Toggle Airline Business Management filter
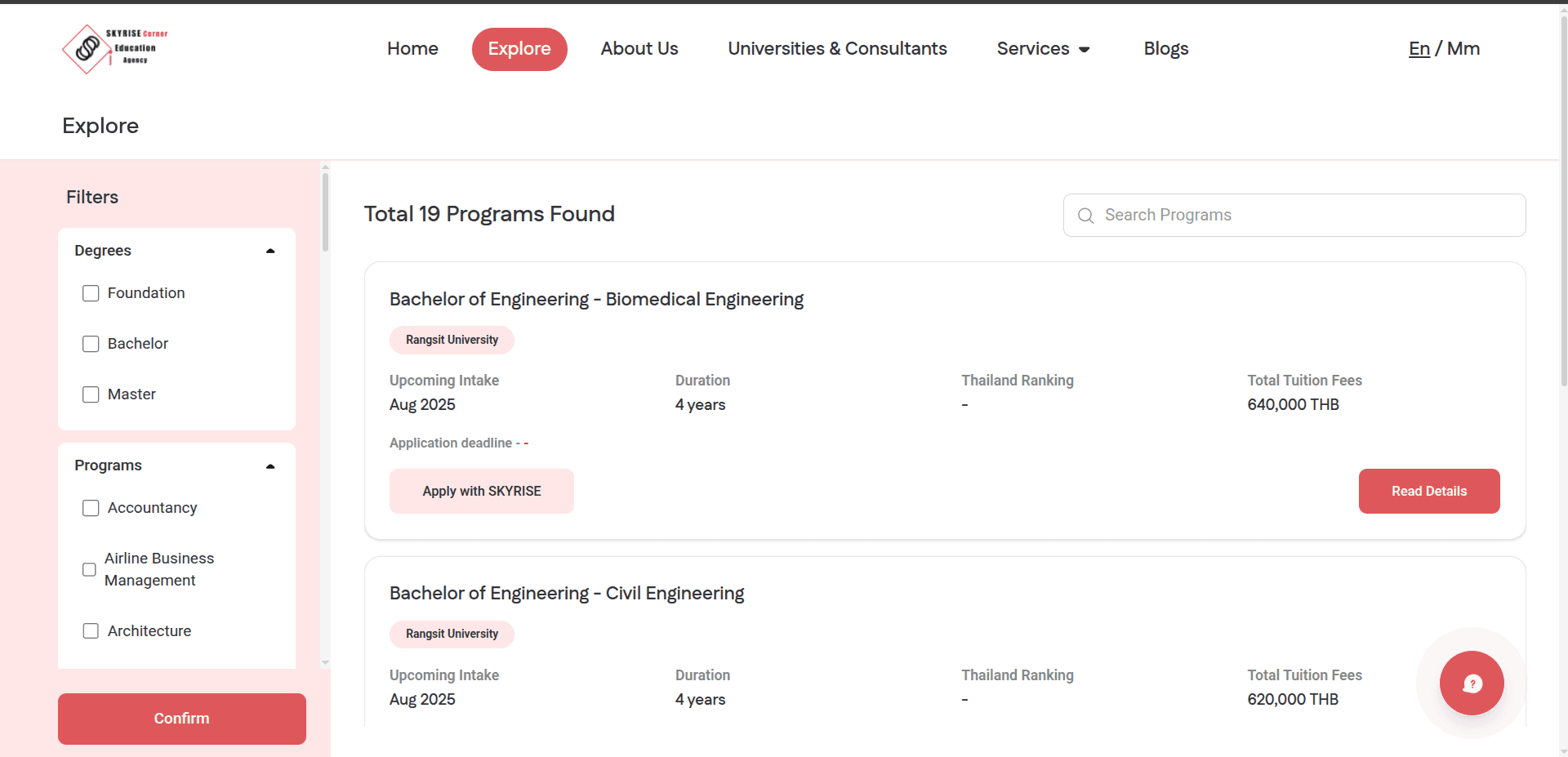The width and height of the screenshot is (1568, 757). point(89,569)
